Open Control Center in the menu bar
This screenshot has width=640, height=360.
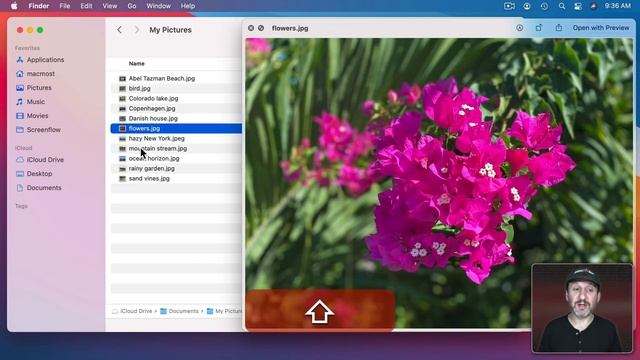tap(578, 6)
